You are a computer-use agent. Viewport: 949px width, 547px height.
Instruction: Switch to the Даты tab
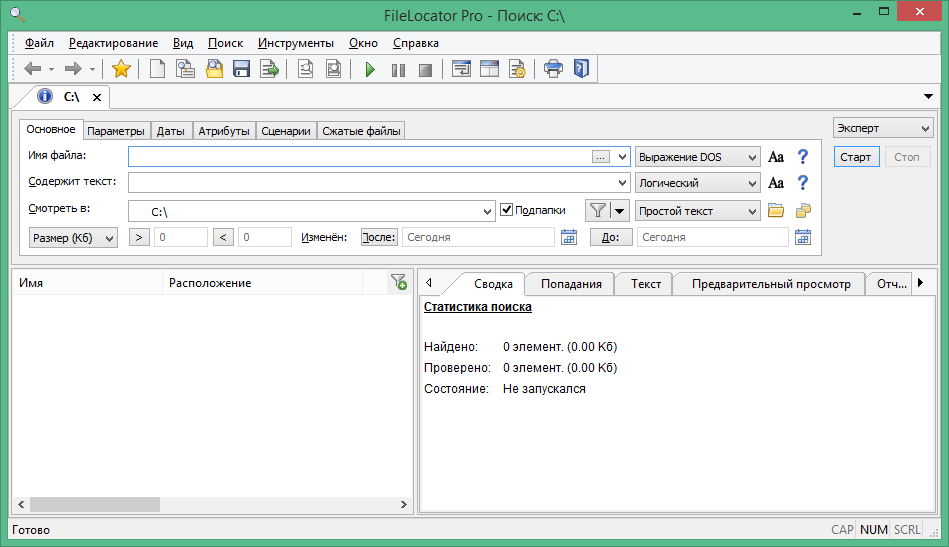coord(171,131)
